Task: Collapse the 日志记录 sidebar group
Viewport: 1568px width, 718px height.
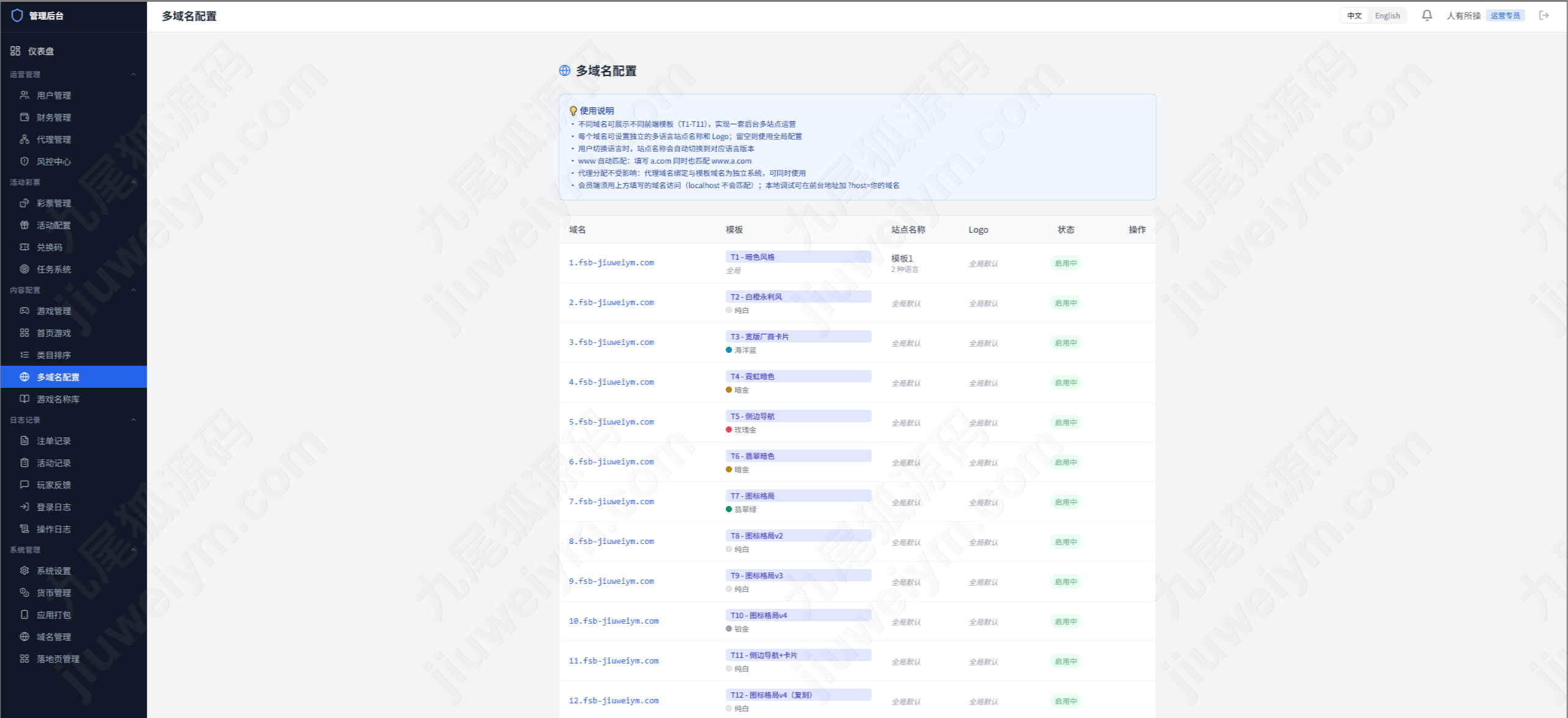Action: (134, 420)
